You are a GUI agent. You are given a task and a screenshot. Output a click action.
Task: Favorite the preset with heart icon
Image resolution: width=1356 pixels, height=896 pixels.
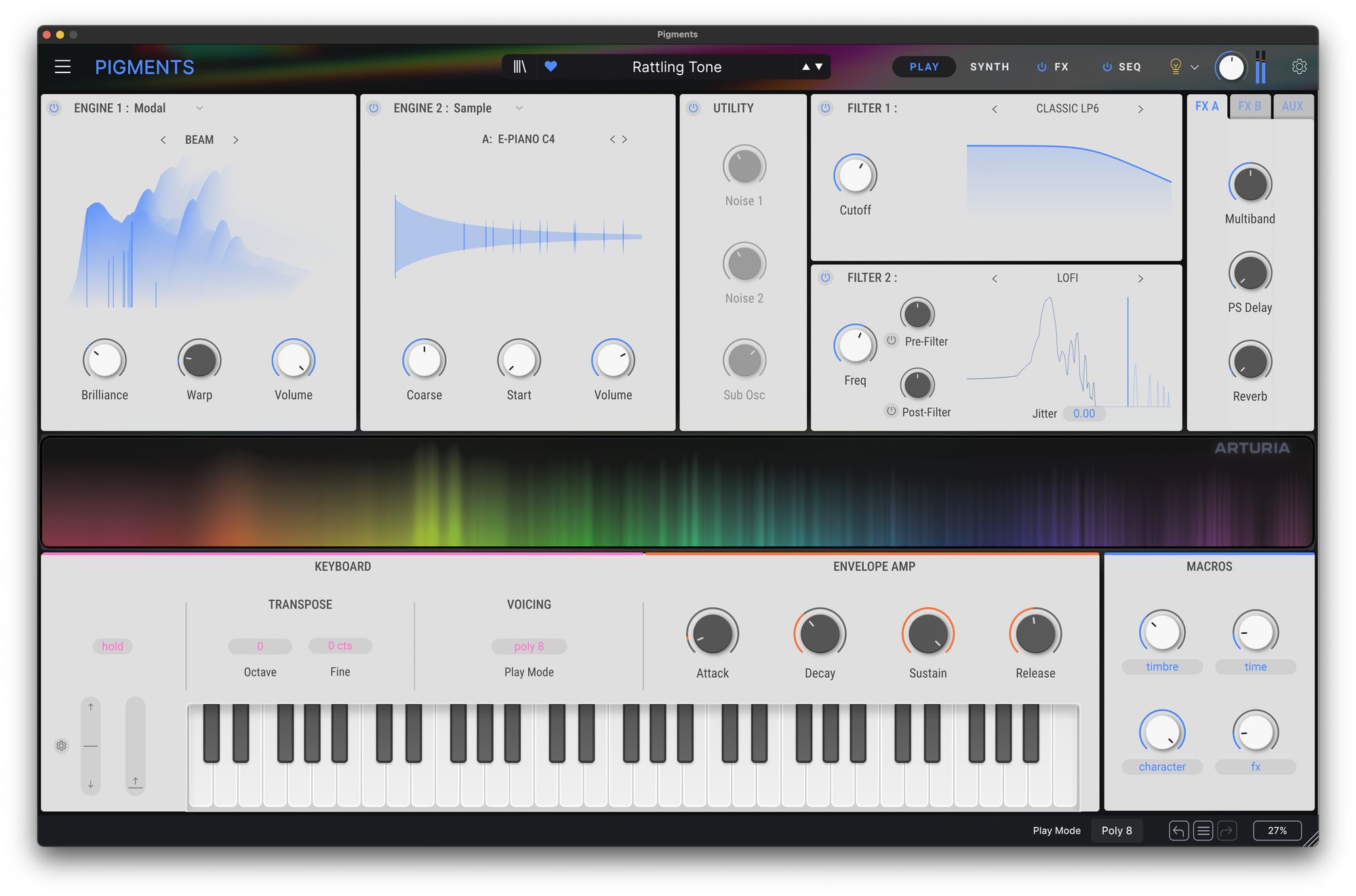(551, 66)
